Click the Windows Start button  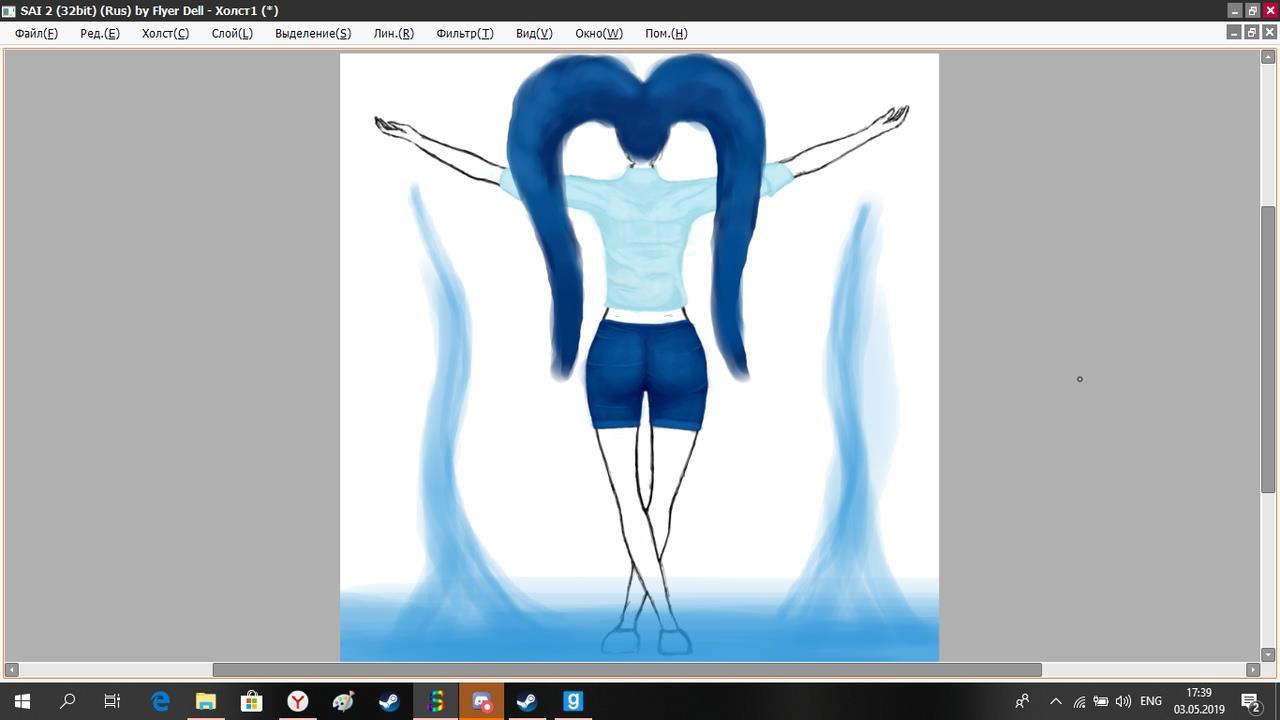pos(21,701)
